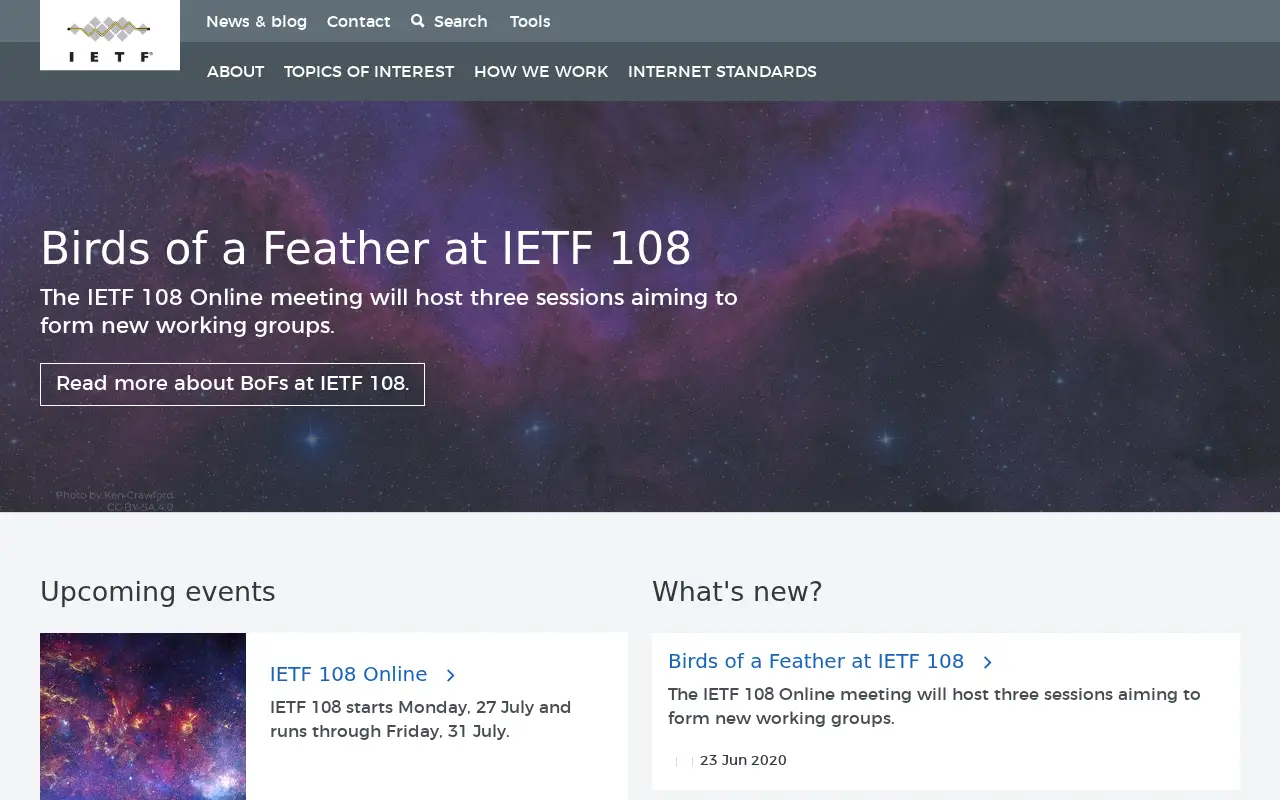Click Read more about BoFs at IETF 108

coord(232,384)
